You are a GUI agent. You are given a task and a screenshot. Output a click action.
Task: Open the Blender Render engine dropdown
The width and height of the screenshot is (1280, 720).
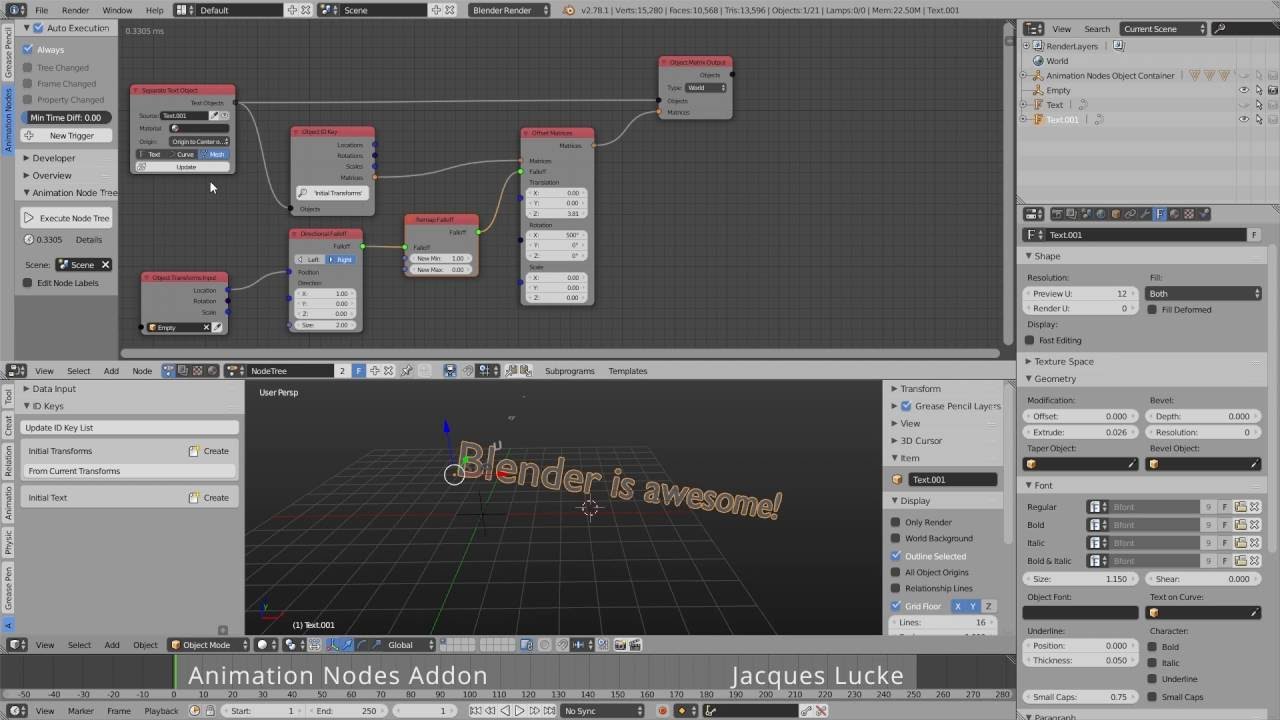click(509, 10)
